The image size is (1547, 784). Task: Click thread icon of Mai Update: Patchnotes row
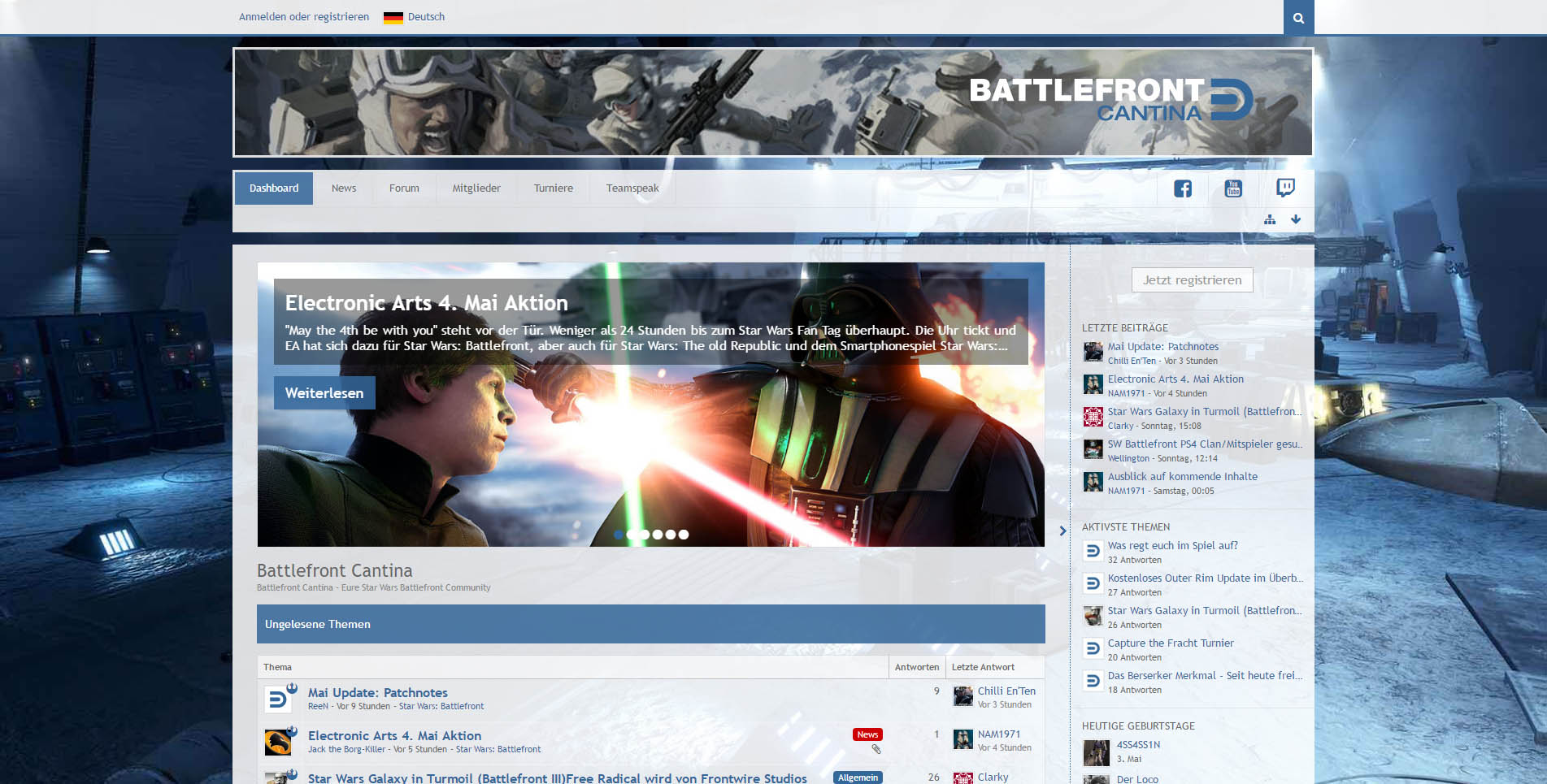pyautogui.click(x=278, y=699)
